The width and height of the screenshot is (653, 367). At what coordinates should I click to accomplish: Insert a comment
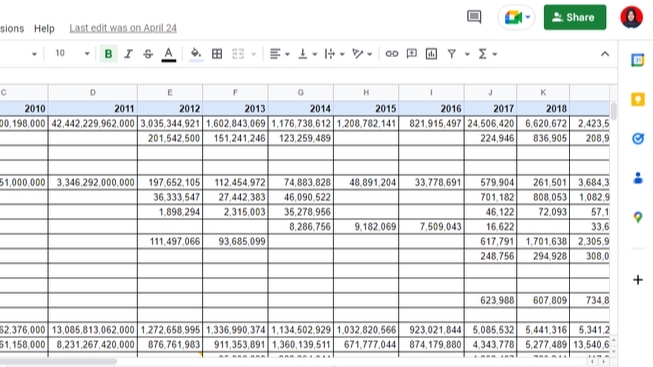click(x=411, y=54)
